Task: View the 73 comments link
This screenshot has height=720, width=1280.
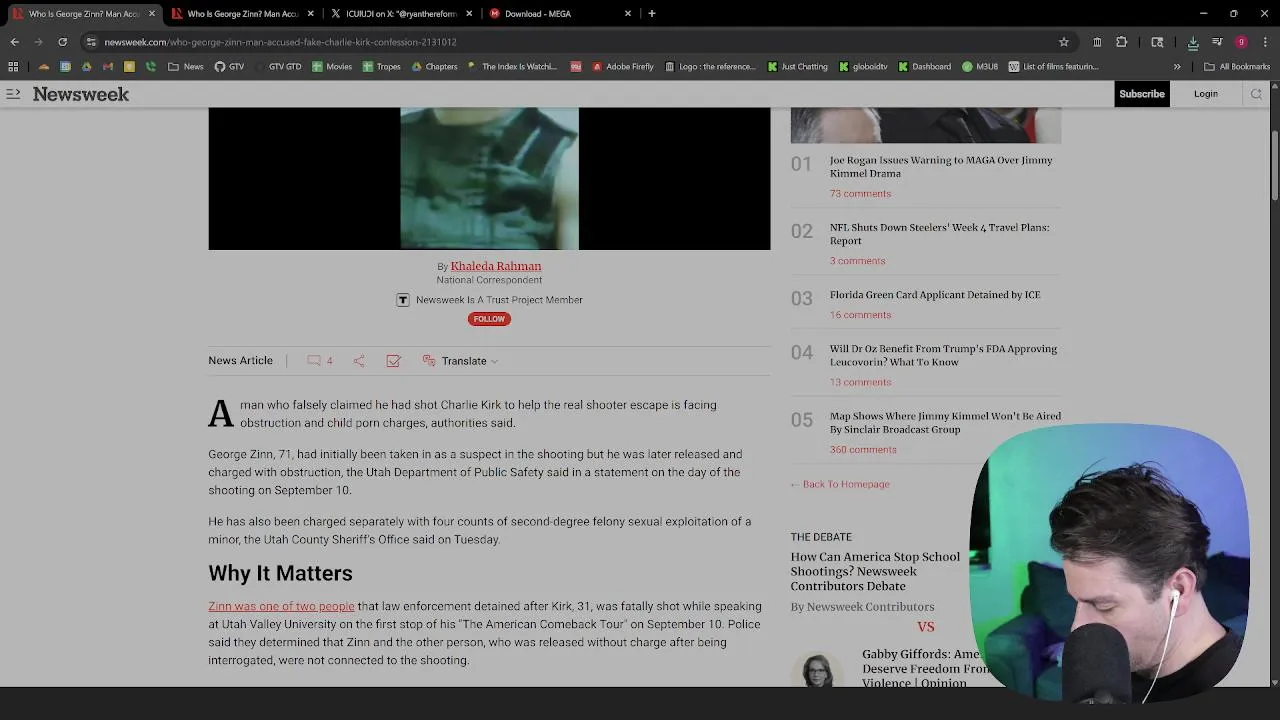Action: pyautogui.click(x=860, y=194)
